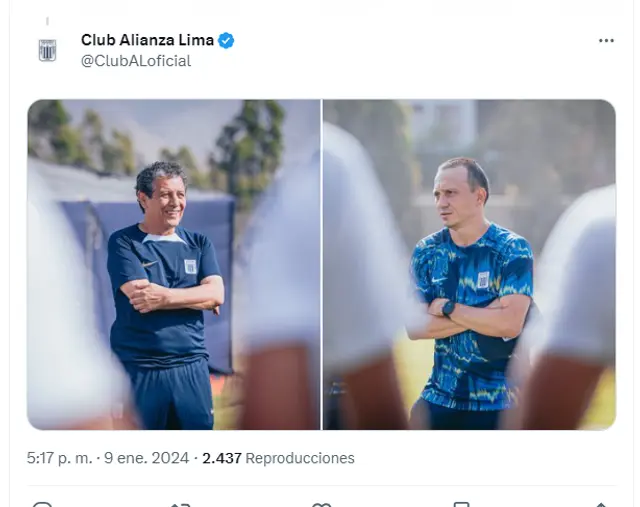Open the three-dot more options menu
This screenshot has height=507, width=640.
click(606, 40)
